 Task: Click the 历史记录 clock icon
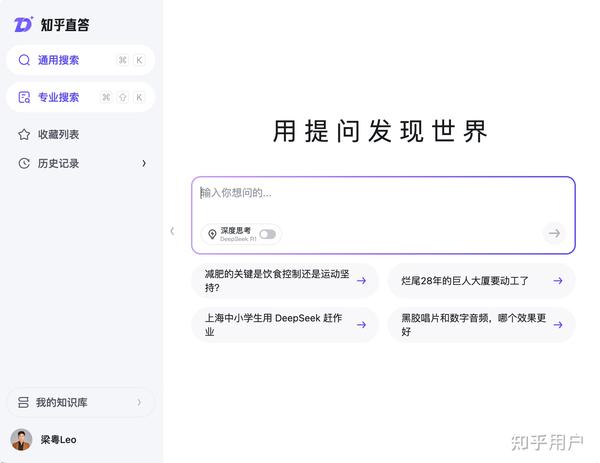[x=24, y=163]
